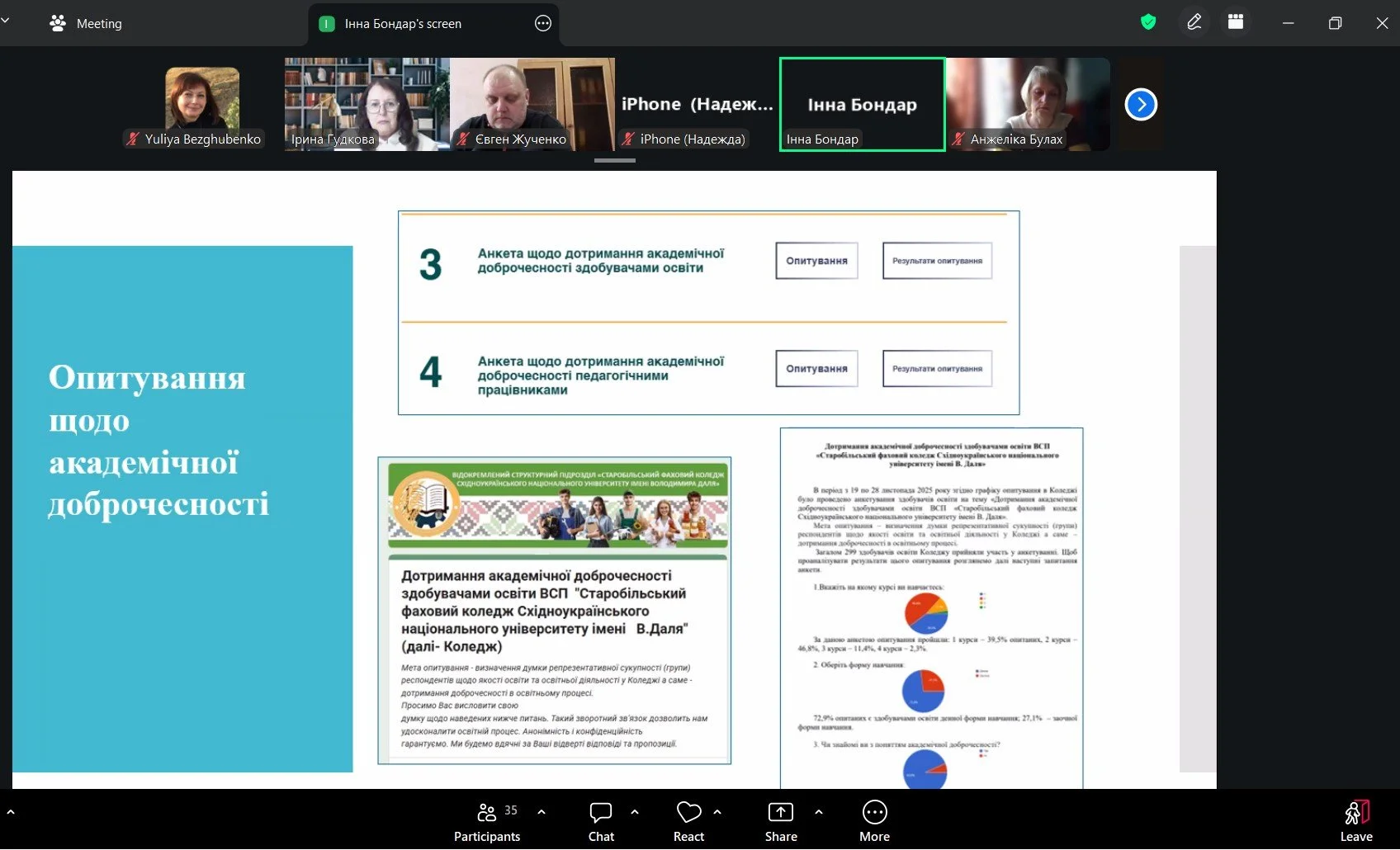Show next participants with blue arrow
The image size is (1400, 850).
coord(1141,104)
